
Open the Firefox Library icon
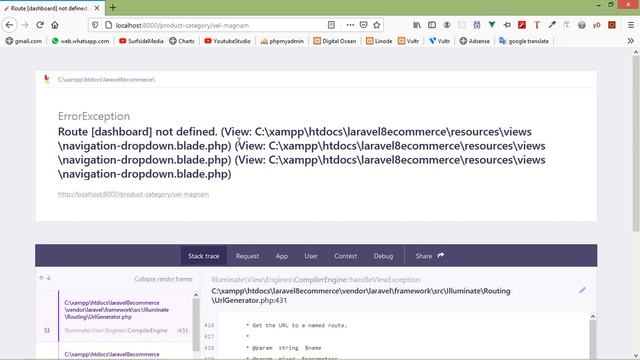tap(417, 25)
